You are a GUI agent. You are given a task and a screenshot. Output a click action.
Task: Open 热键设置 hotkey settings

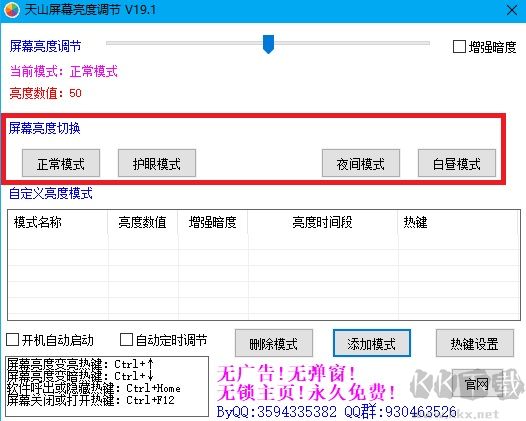(x=475, y=343)
